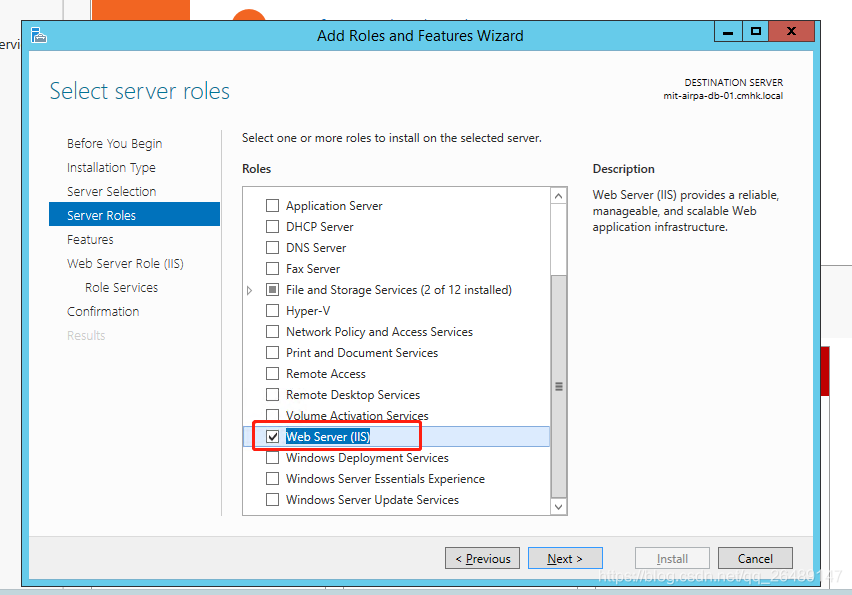This screenshot has width=852, height=595.
Task: Minimize the wizard window
Action: (729, 32)
